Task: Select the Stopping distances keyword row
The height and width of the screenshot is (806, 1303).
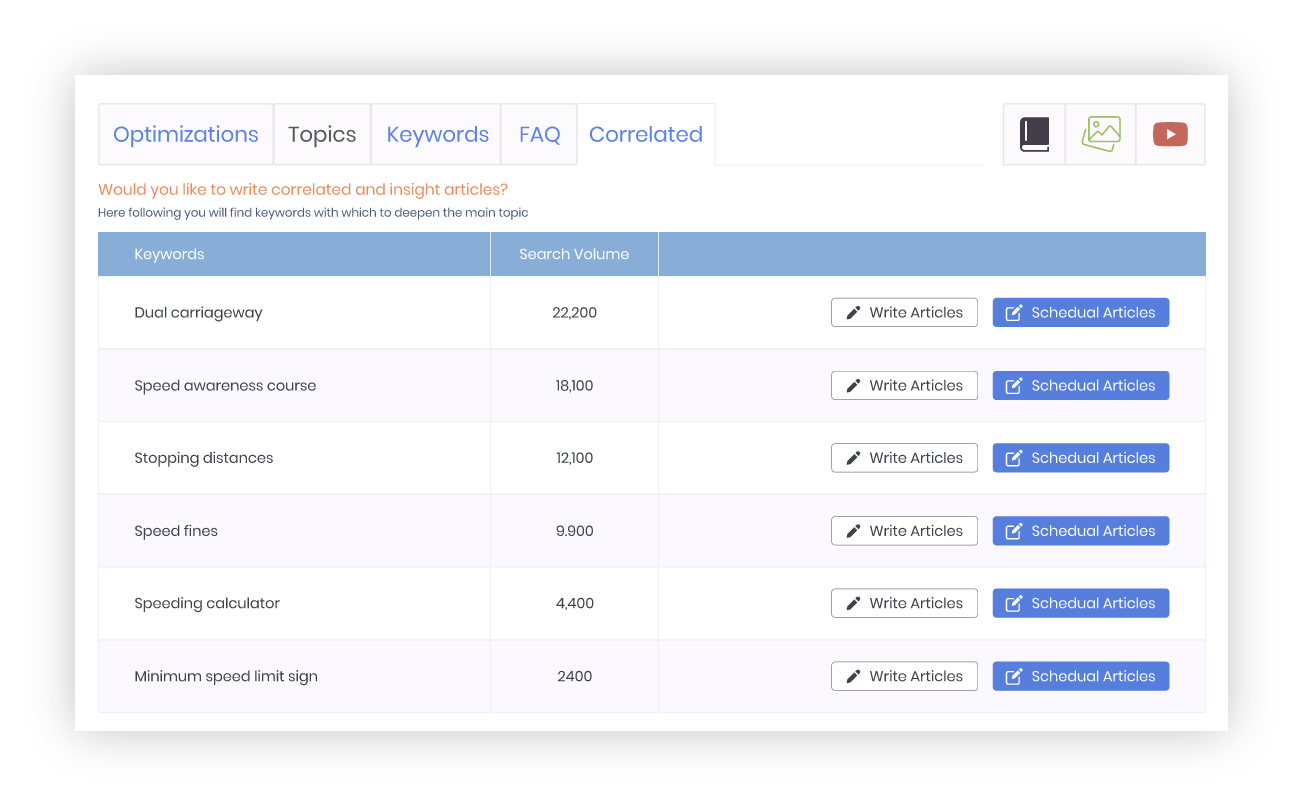Action: pyautogui.click(x=204, y=457)
